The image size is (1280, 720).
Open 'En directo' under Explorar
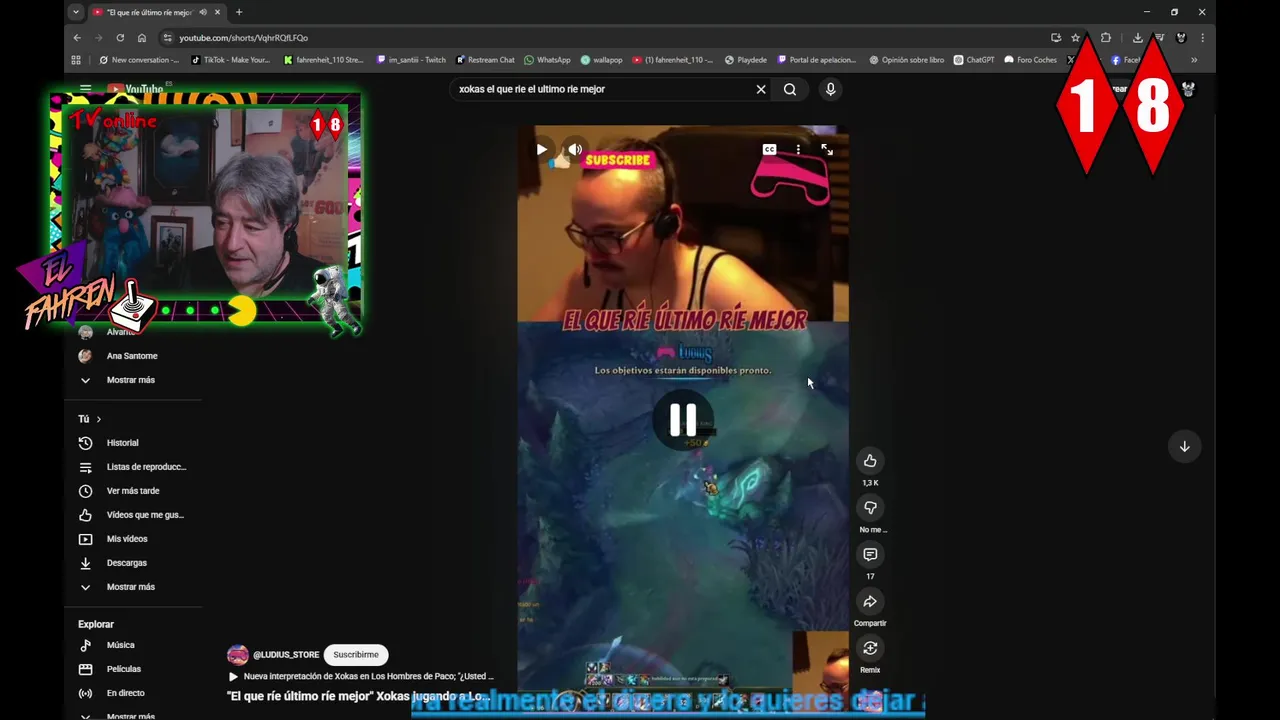click(126, 693)
